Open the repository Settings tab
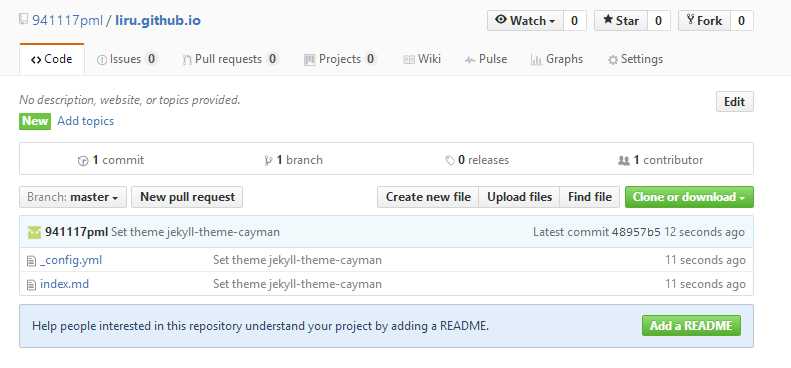 click(635, 59)
